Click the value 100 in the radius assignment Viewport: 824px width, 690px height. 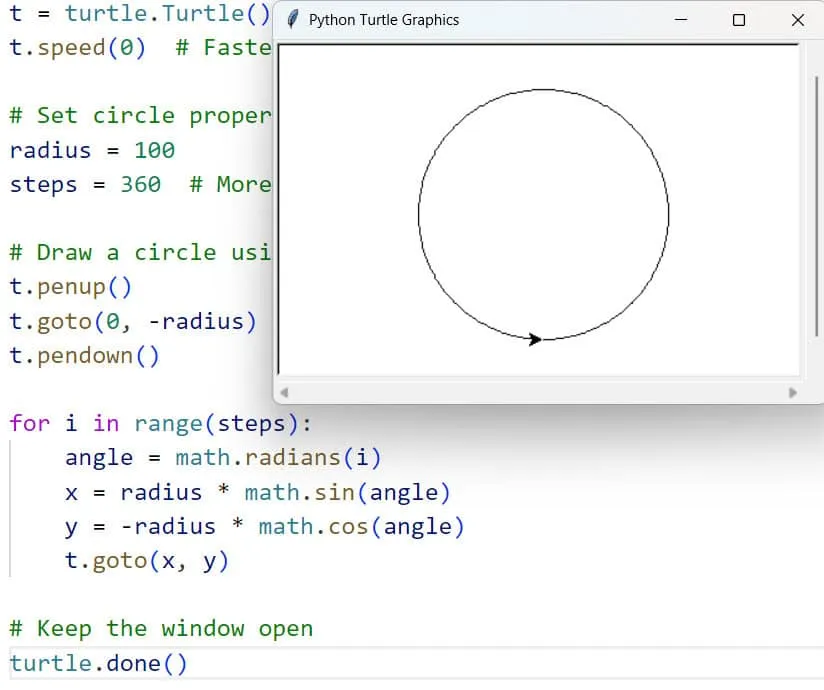[154, 150]
